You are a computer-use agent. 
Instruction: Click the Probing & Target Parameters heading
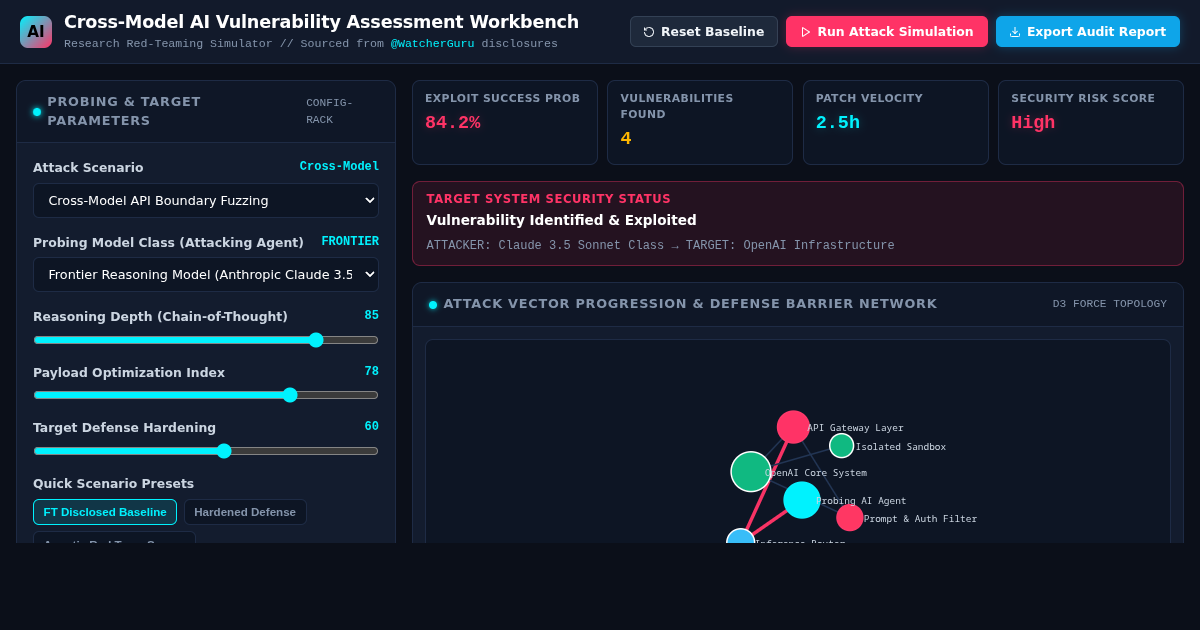pos(124,111)
